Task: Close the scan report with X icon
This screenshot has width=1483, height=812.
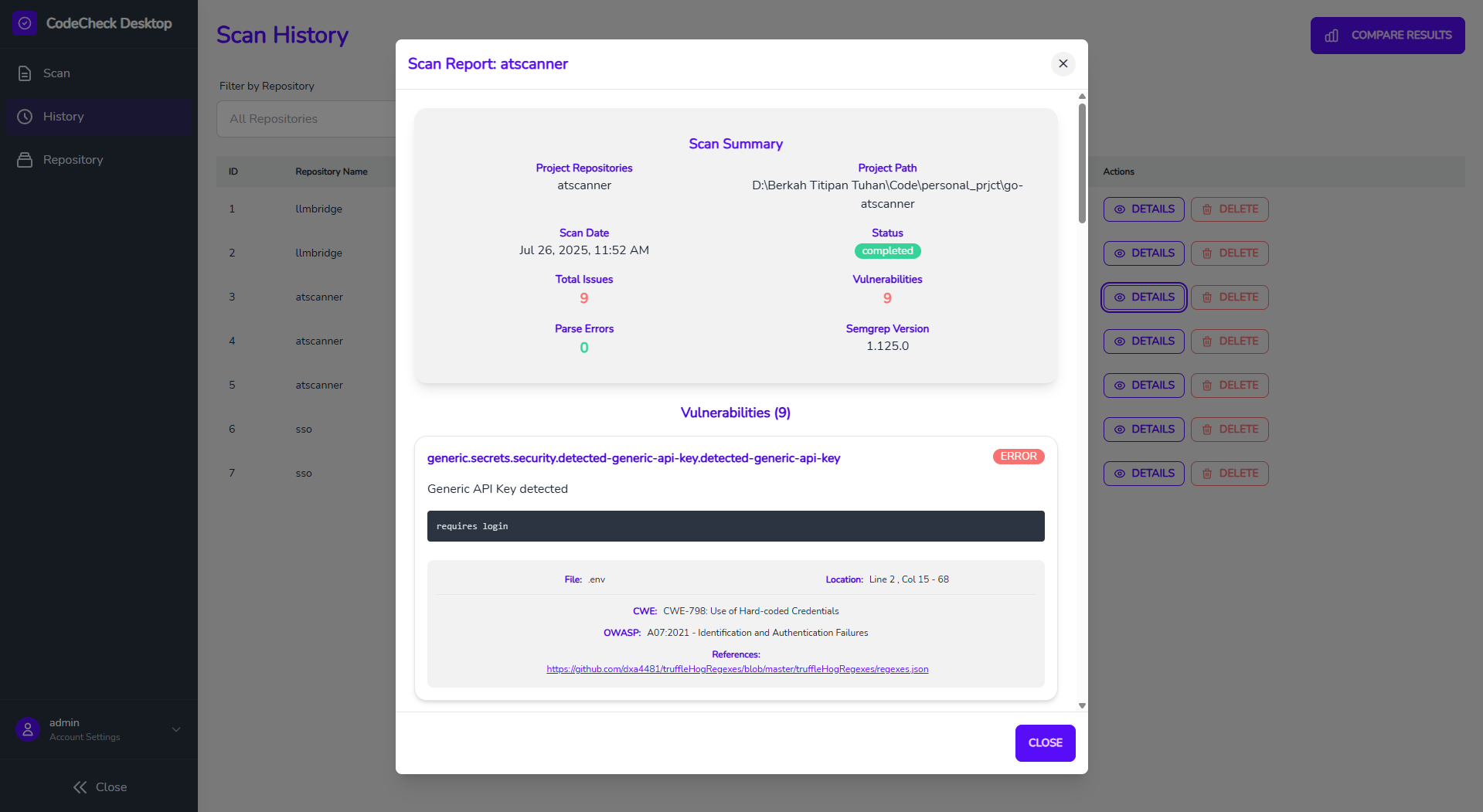Action: coord(1063,63)
